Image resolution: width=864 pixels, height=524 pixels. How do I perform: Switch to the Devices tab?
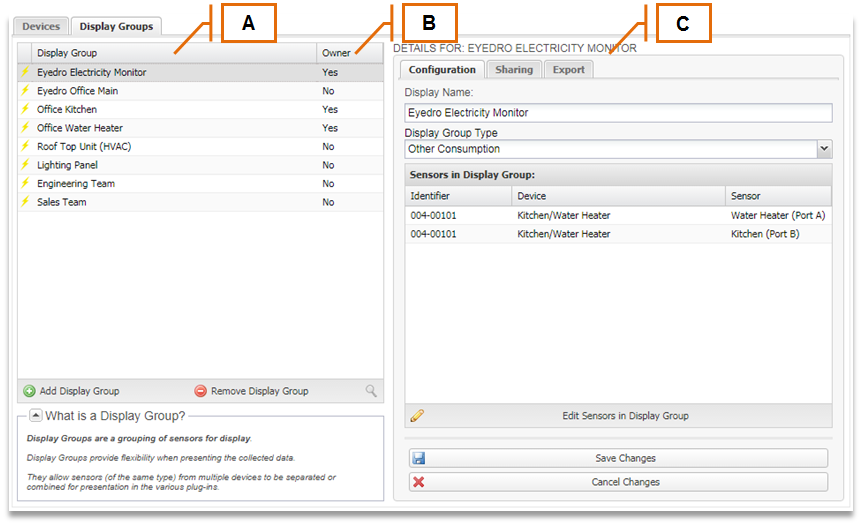[x=41, y=26]
